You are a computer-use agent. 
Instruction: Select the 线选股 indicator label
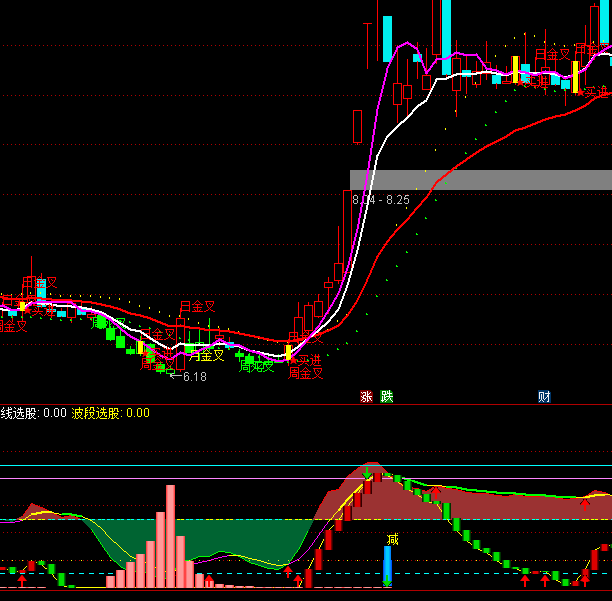(19, 413)
